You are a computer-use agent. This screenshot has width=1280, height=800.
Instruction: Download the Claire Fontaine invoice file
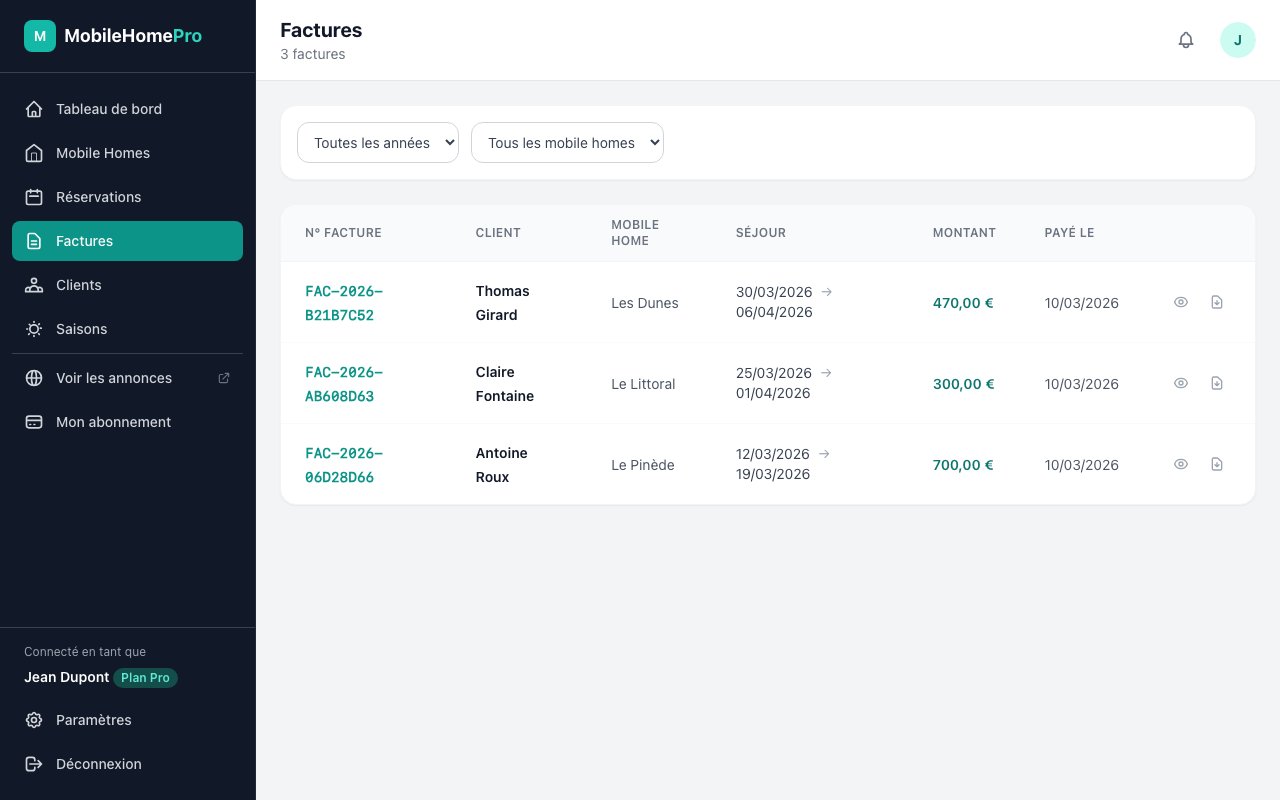coord(1217,383)
